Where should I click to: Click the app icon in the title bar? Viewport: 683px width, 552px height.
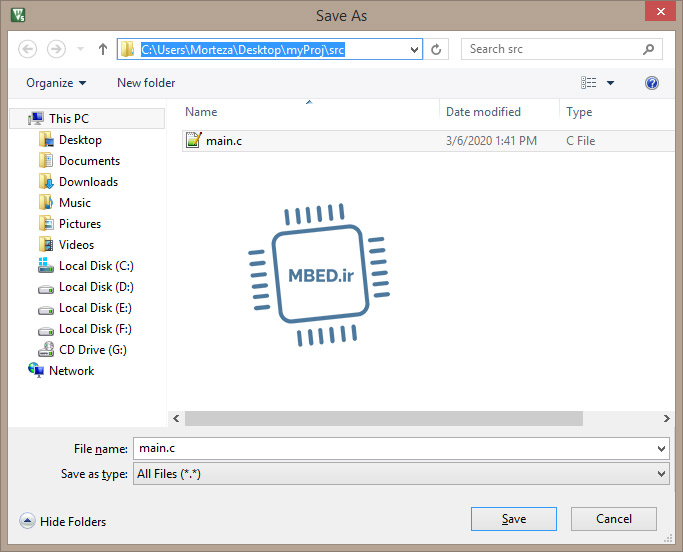point(18,15)
